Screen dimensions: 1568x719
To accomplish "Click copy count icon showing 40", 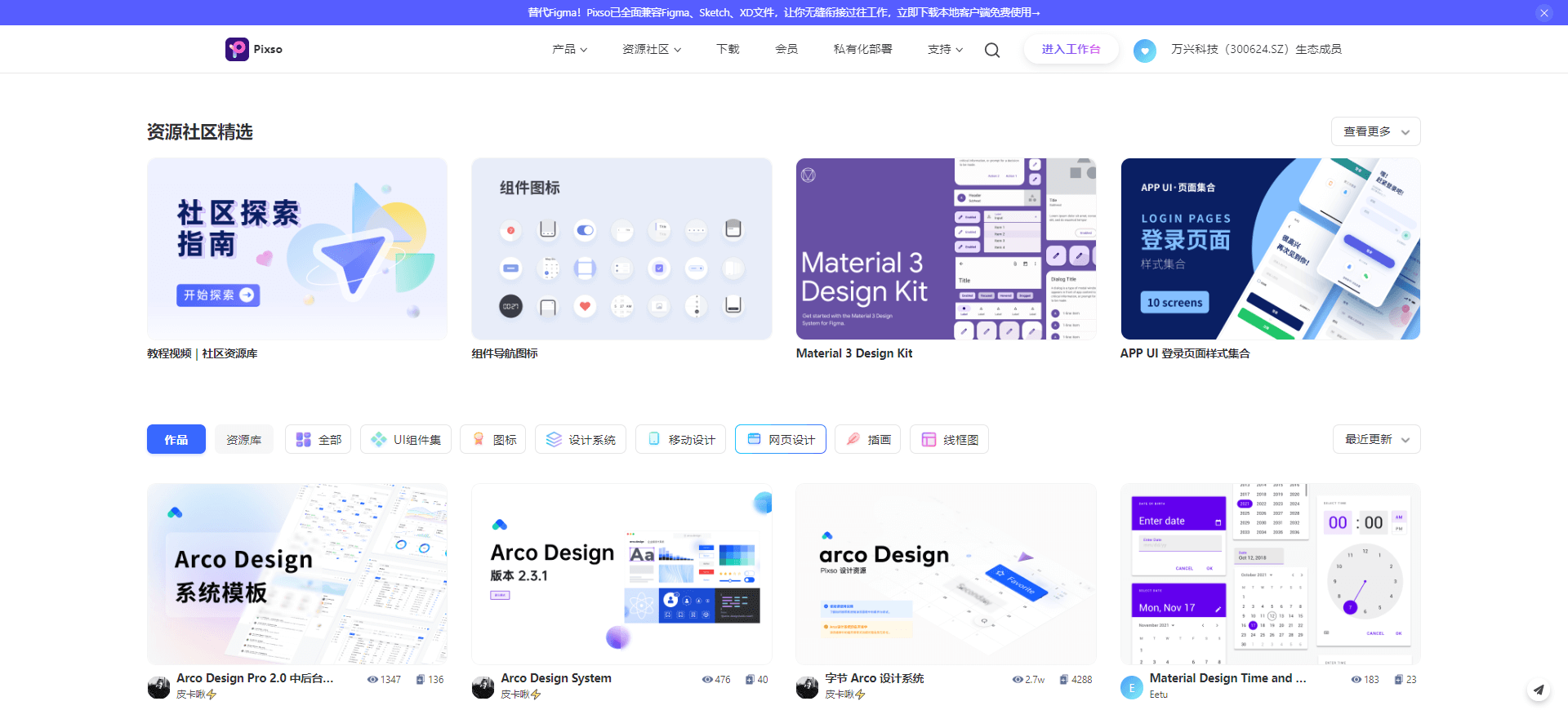I will (x=750, y=679).
